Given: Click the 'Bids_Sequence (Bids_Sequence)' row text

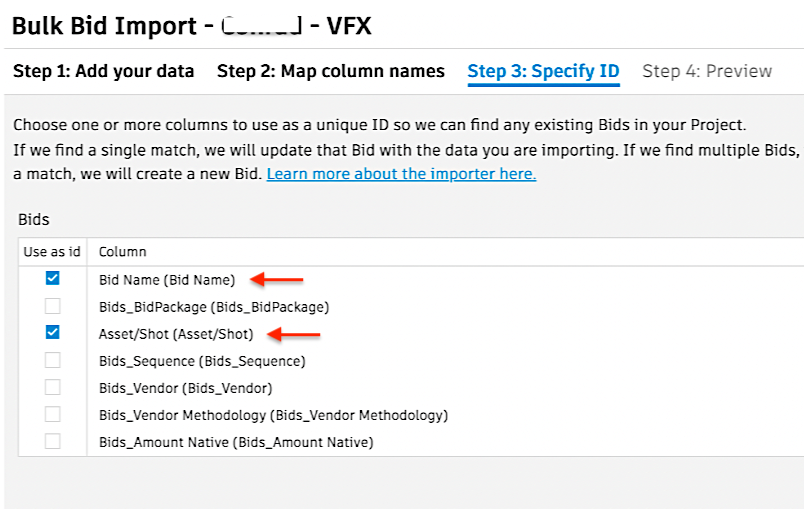Looking at the screenshot, I should [x=202, y=361].
